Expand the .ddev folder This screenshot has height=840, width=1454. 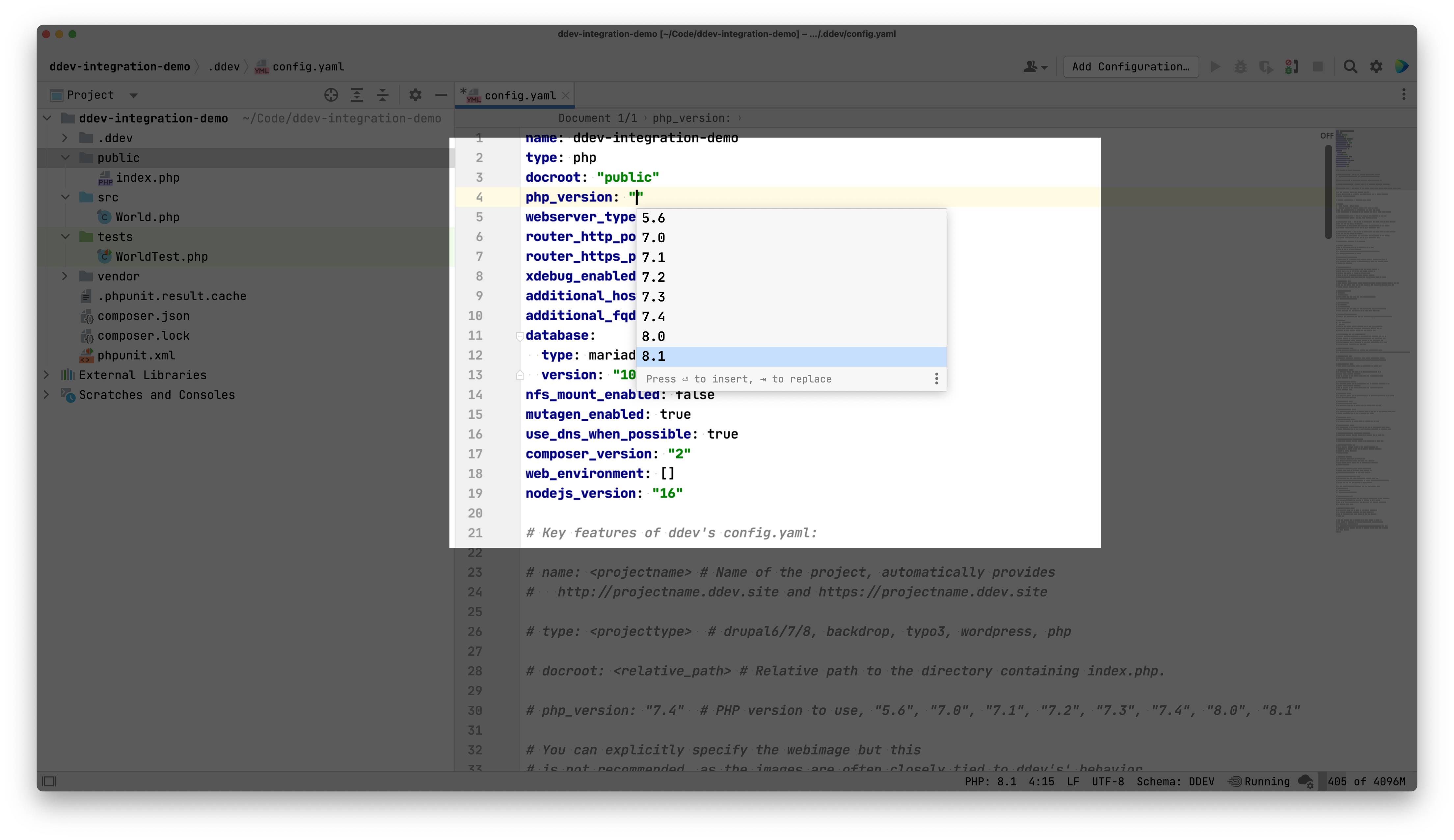pyautogui.click(x=65, y=138)
